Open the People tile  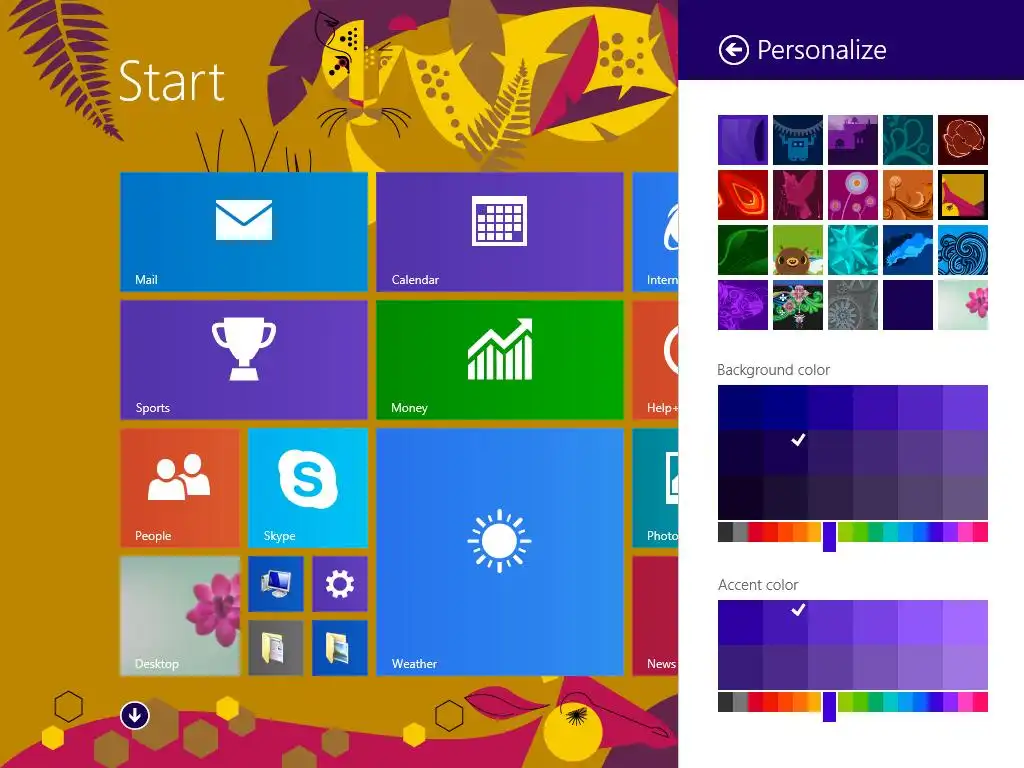[x=180, y=488]
